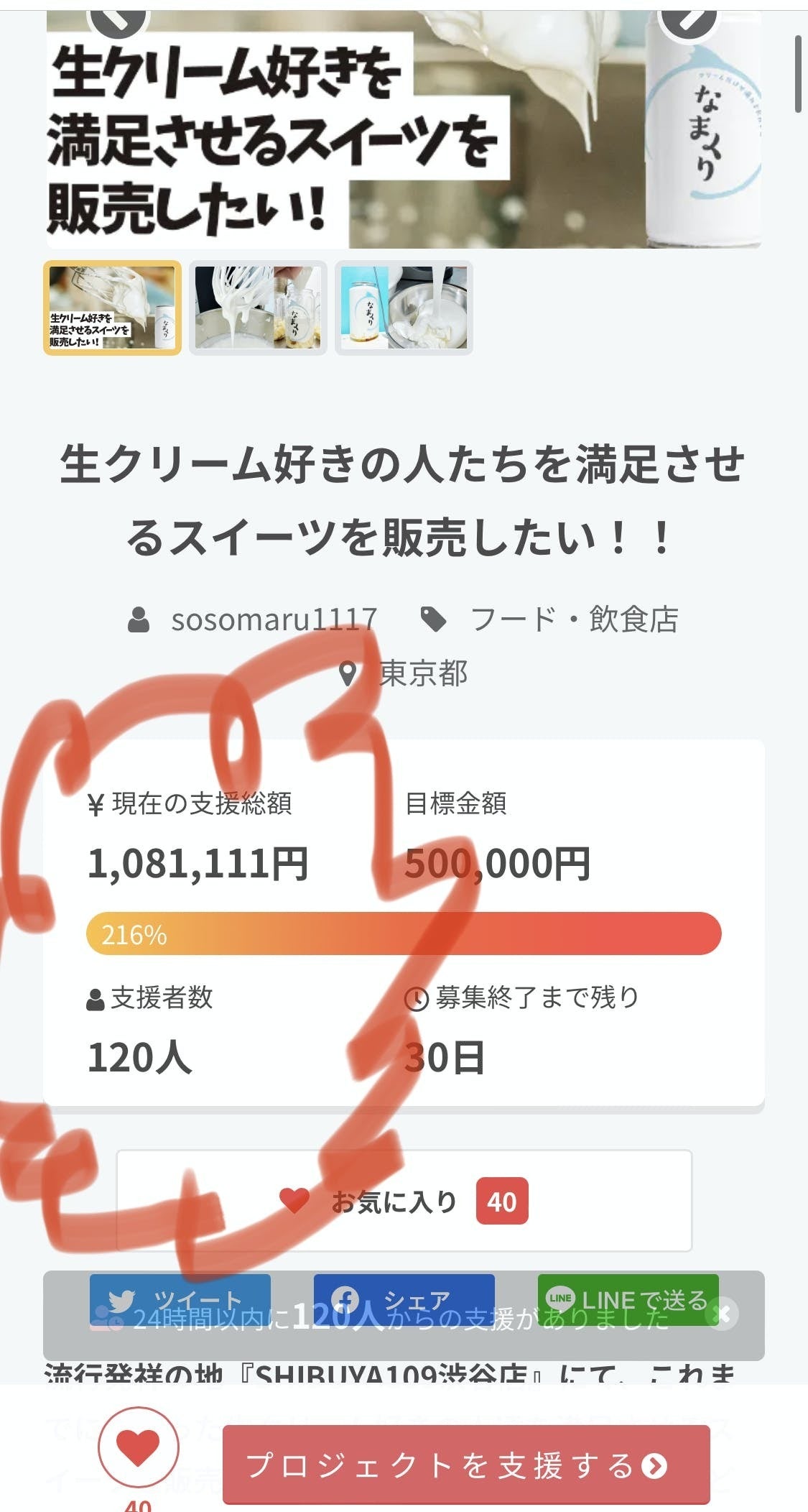Toggle the round heart favorite at bottom

coord(138,1447)
